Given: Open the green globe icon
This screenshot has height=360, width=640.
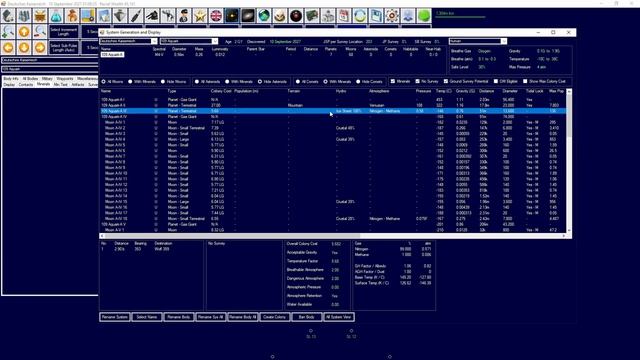Looking at the screenshot, I should point(264,16).
